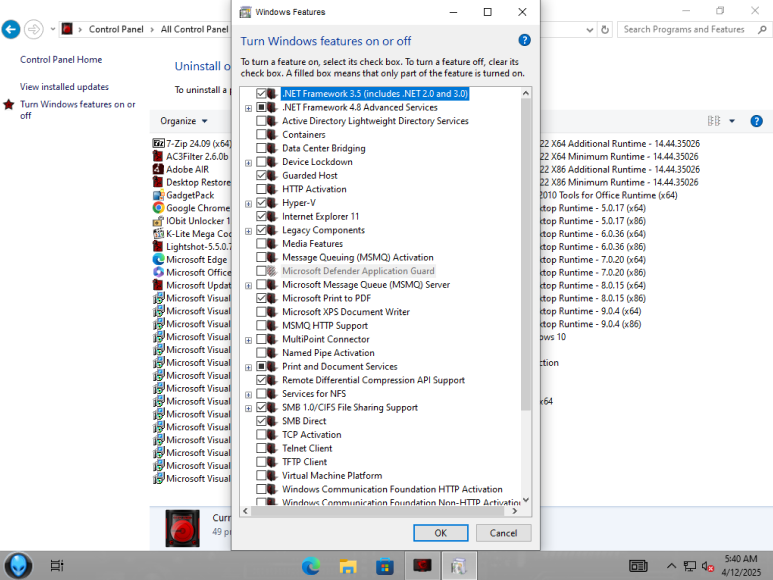773x580 pixels.
Task: Click All Control Panel breadcrumb item
Action: [194, 30]
